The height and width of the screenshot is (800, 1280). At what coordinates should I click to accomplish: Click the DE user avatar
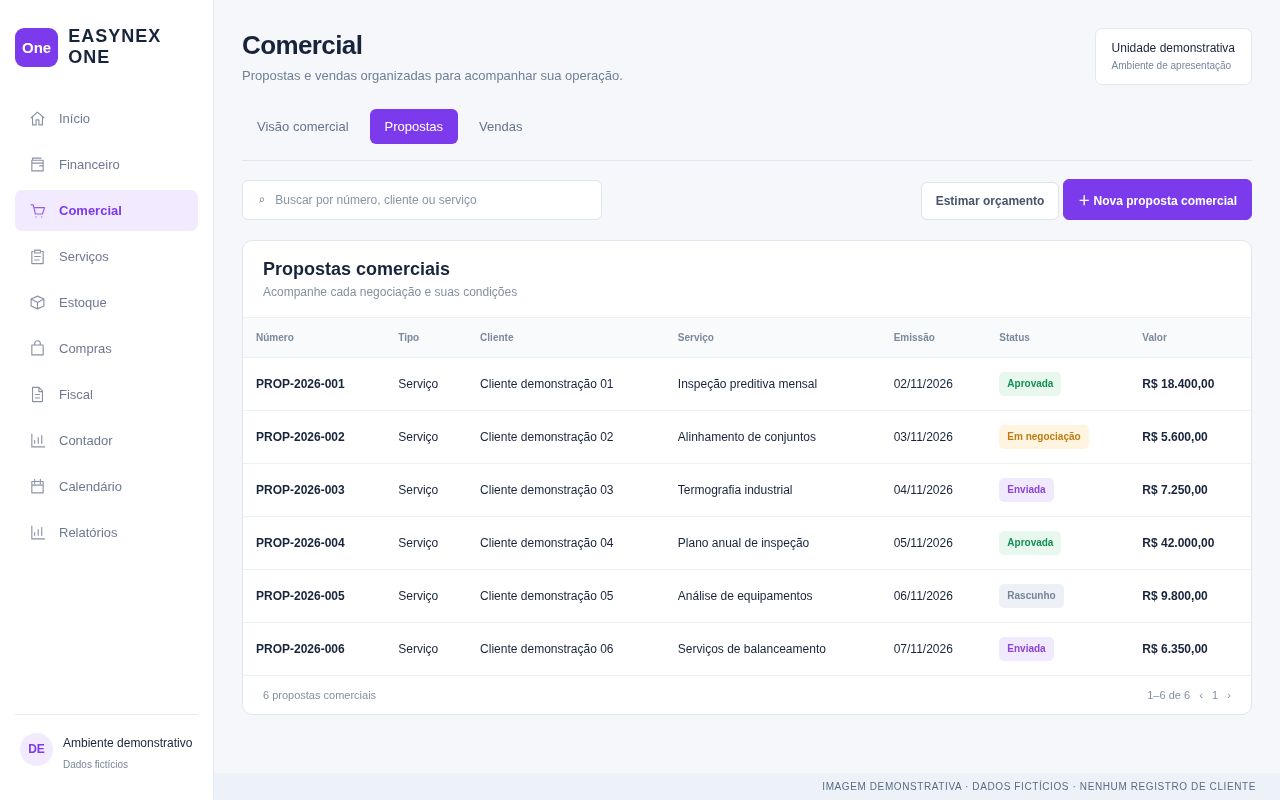coord(36,749)
